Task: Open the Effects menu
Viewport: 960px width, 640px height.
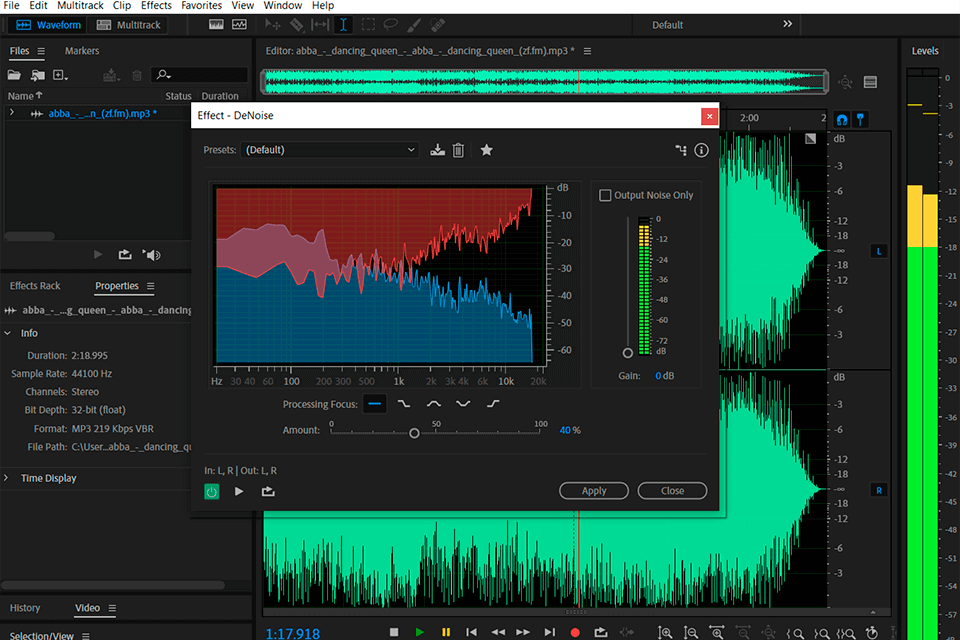Action: pyautogui.click(x=156, y=5)
